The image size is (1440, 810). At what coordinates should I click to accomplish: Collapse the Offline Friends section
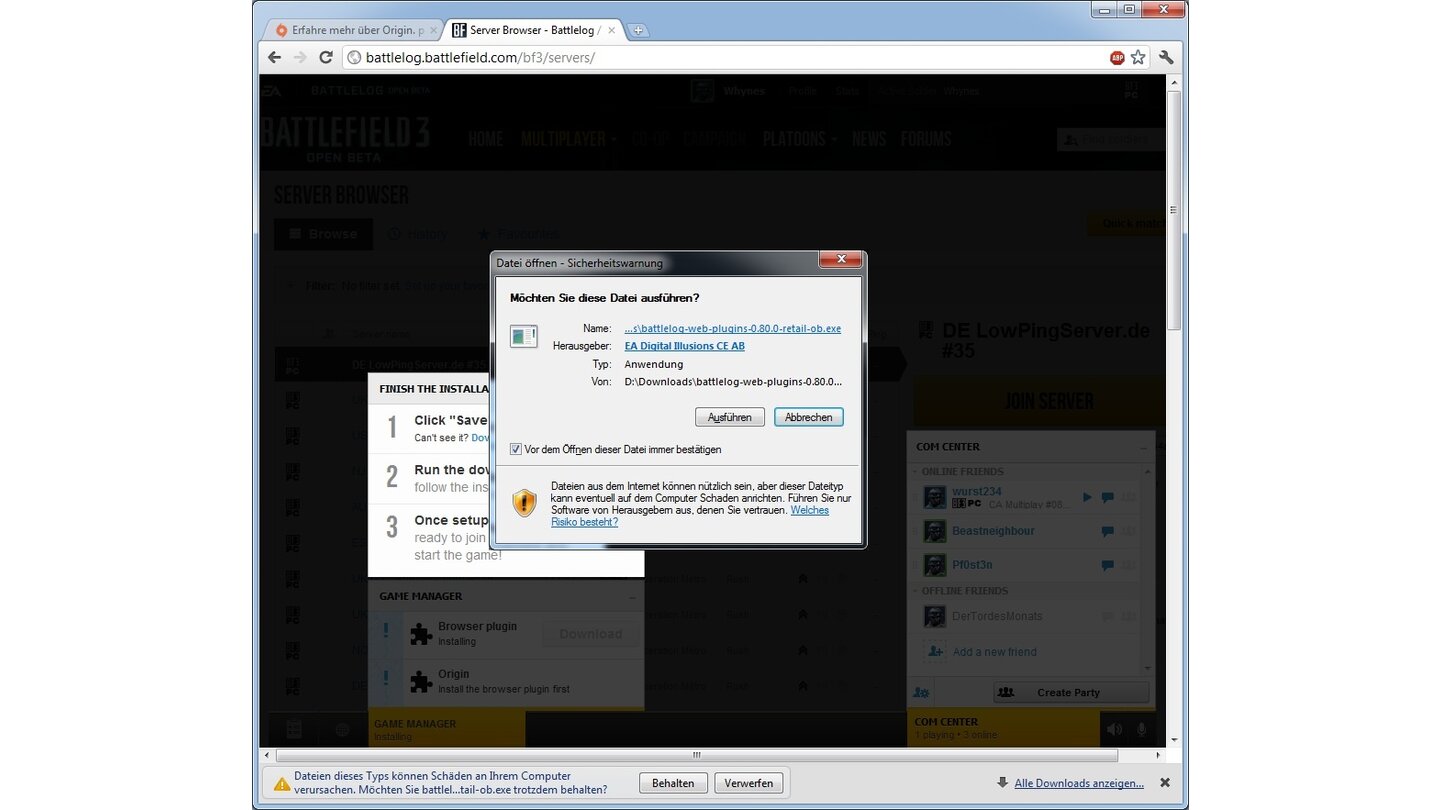(x=916, y=591)
